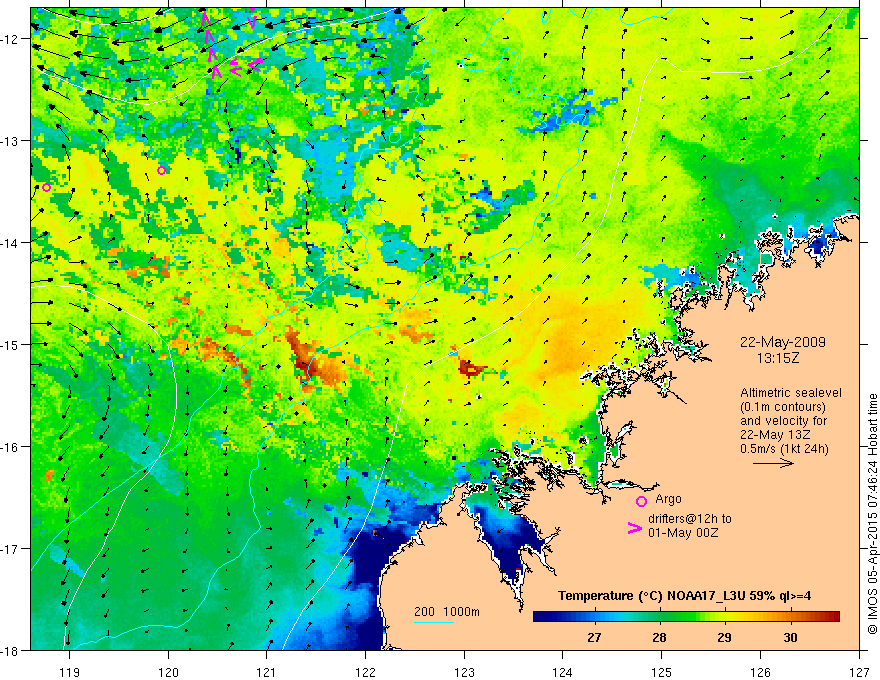Image resolution: width=880 pixels, height=680 pixels.
Task: Click the Temperature (°C) NOAA17_L3U colorbar title
Action: pyautogui.click(x=684, y=596)
